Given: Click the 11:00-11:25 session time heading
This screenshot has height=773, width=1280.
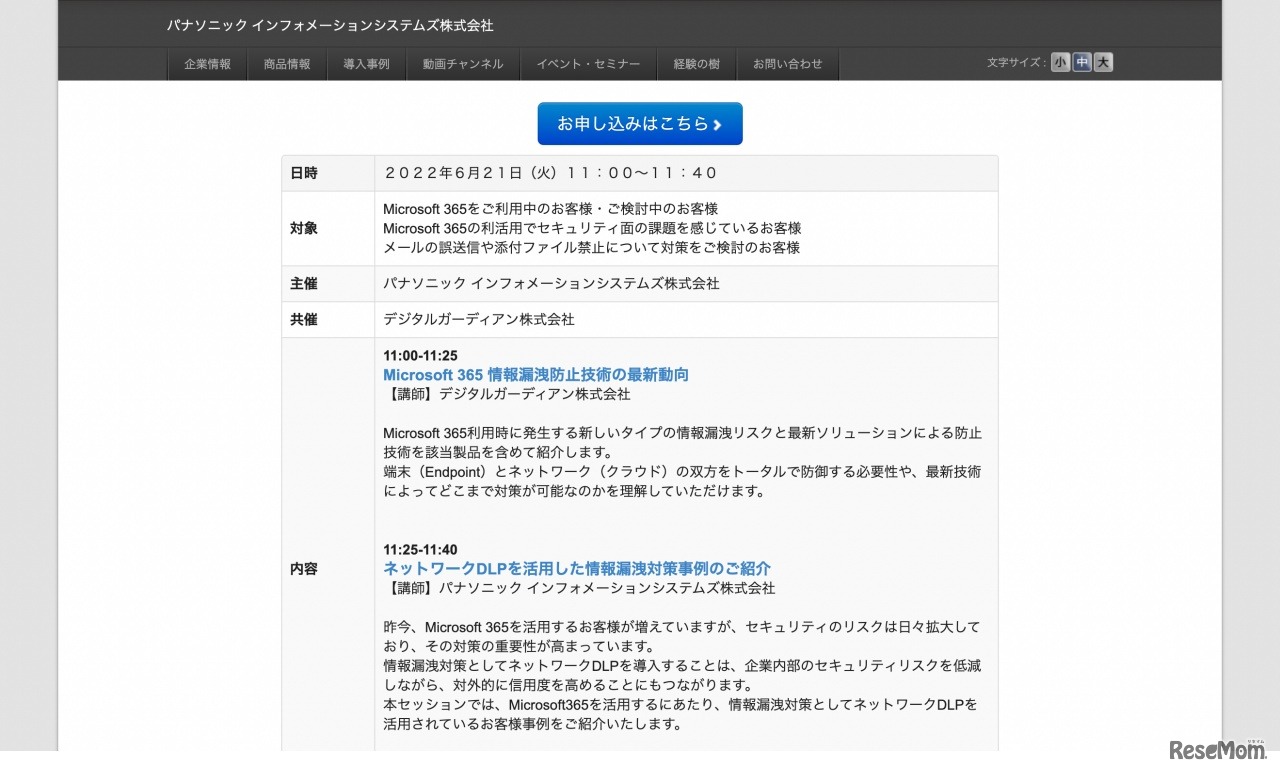Looking at the screenshot, I should pyautogui.click(x=420, y=356).
